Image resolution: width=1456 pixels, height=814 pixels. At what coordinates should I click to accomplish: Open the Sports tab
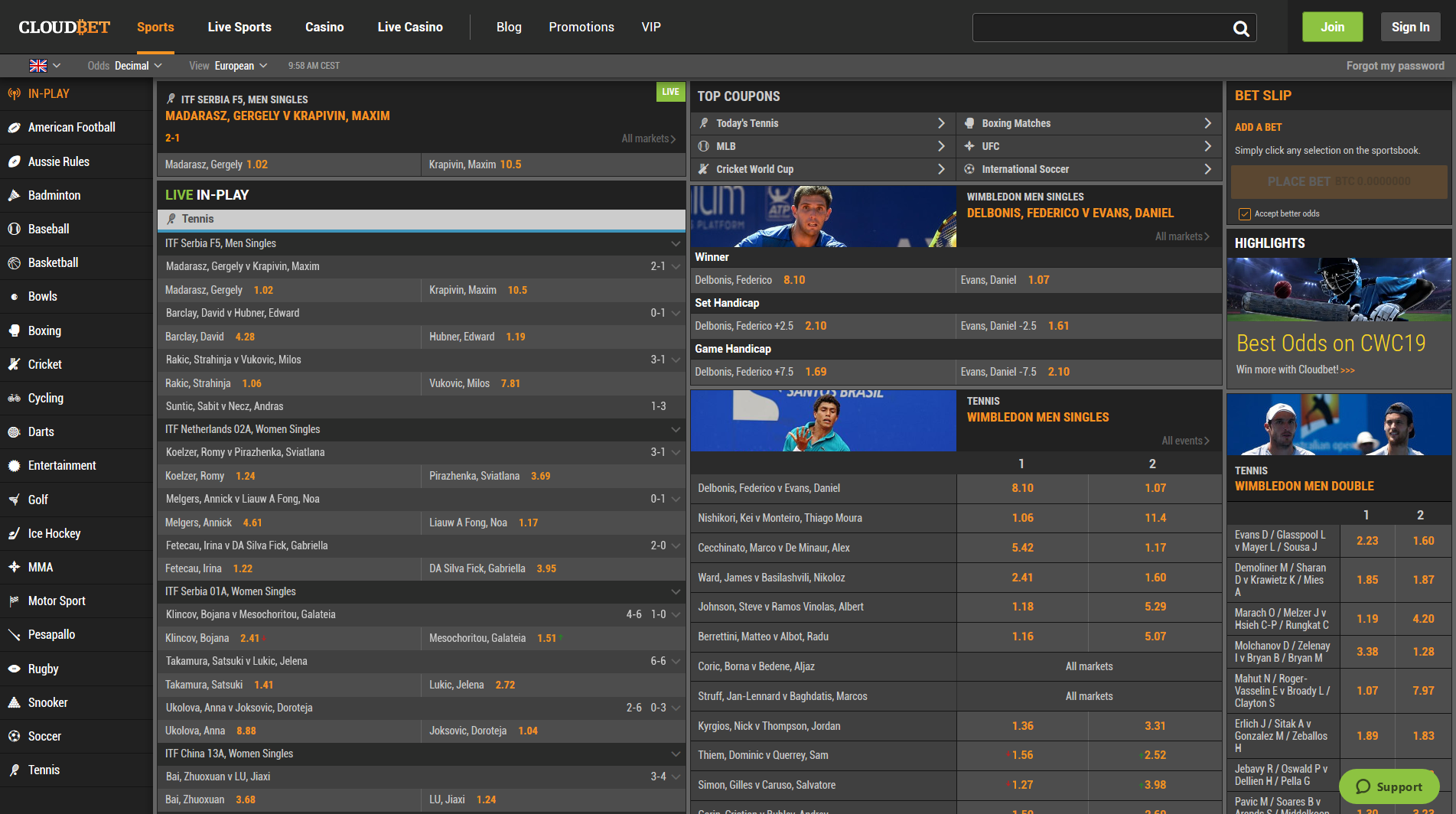pyautogui.click(x=155, y=27)
